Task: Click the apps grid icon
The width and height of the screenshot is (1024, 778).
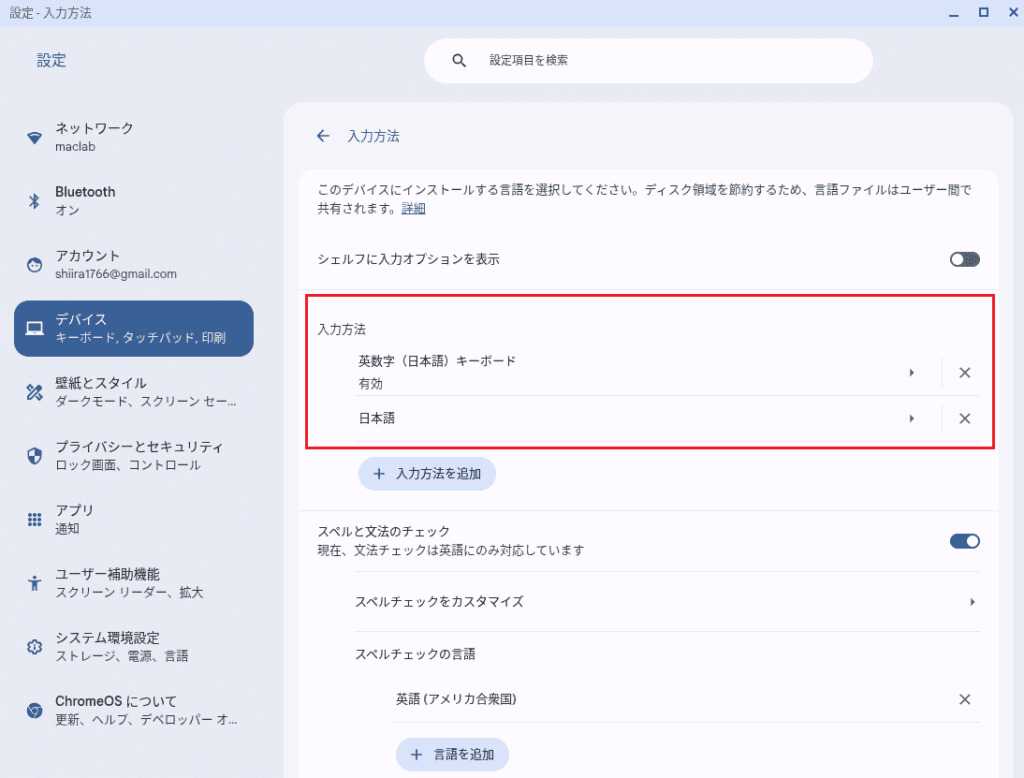Action: [x=35, y=519]
